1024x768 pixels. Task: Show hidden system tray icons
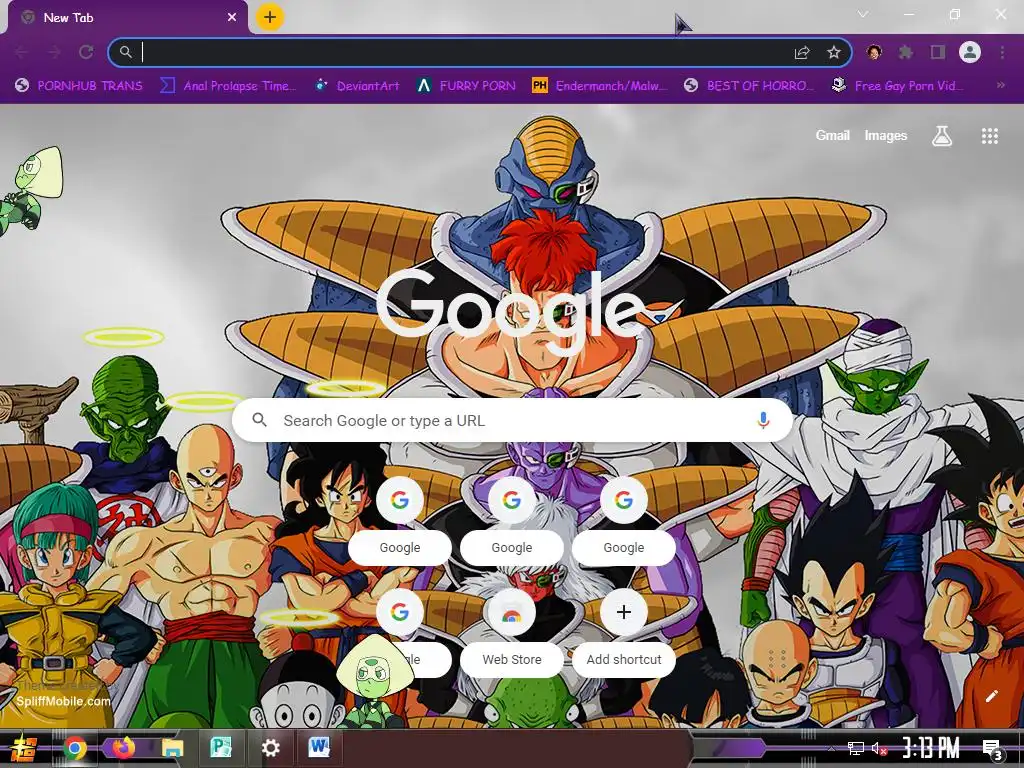(831, 748)
